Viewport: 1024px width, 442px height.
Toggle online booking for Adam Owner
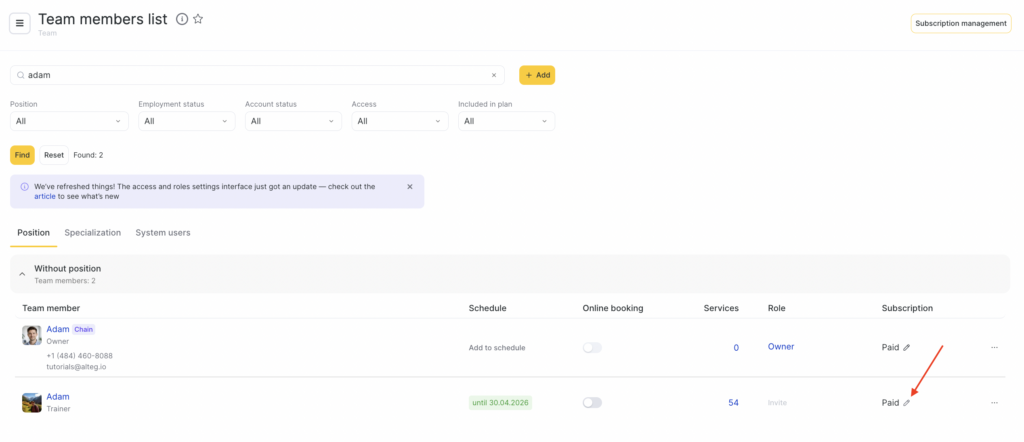point(592,348)
